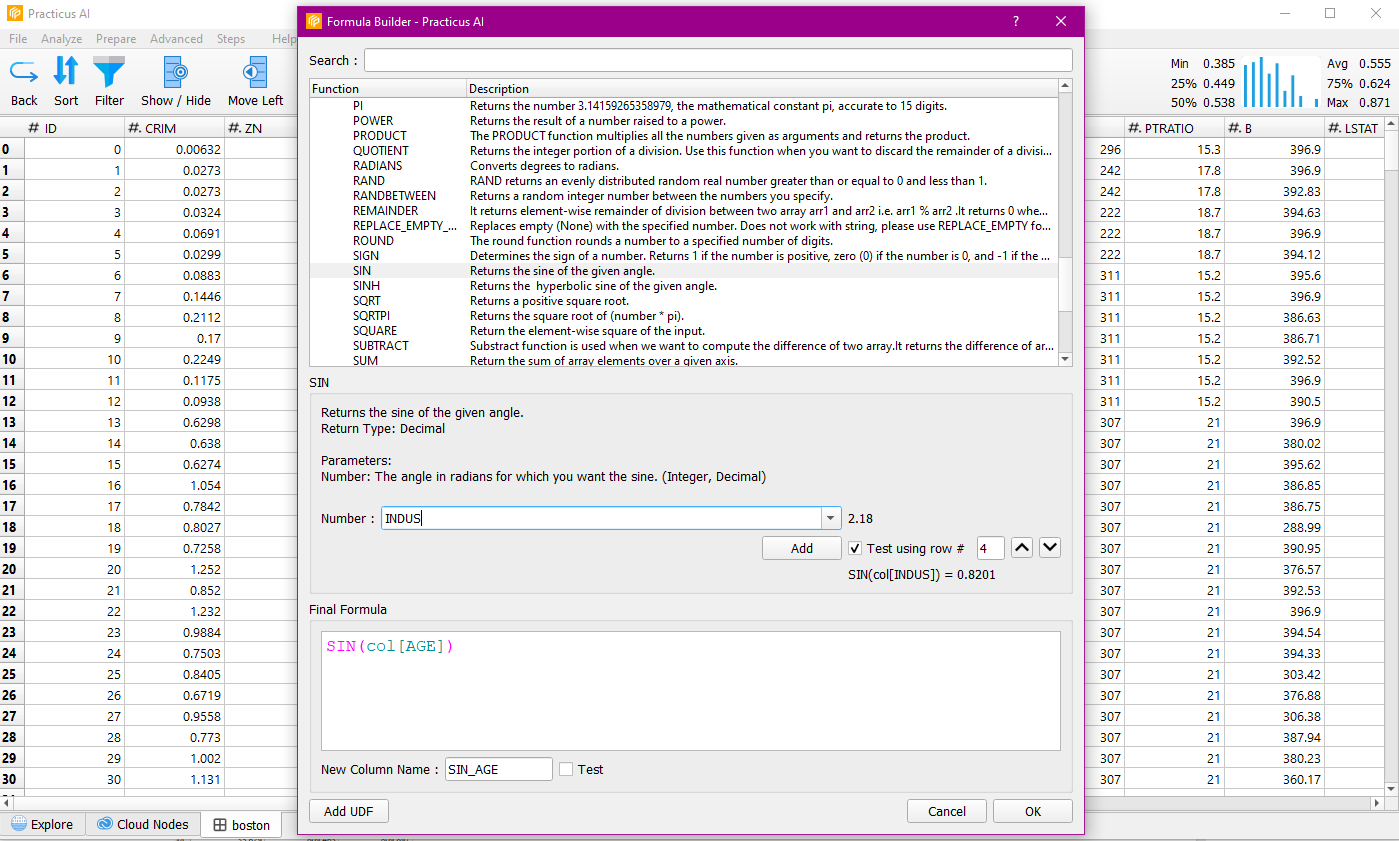Open the File menu

(18, 38)
